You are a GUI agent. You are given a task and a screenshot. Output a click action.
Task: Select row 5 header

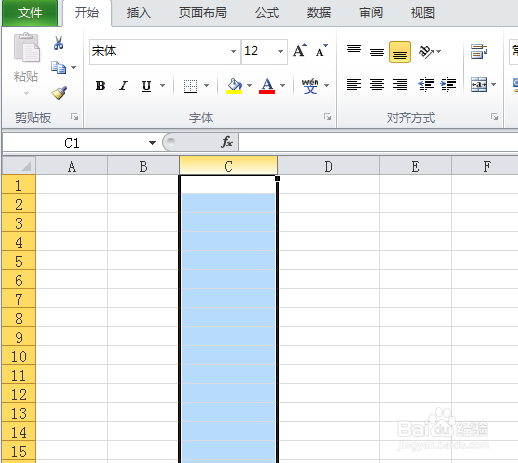click(19, 261)
